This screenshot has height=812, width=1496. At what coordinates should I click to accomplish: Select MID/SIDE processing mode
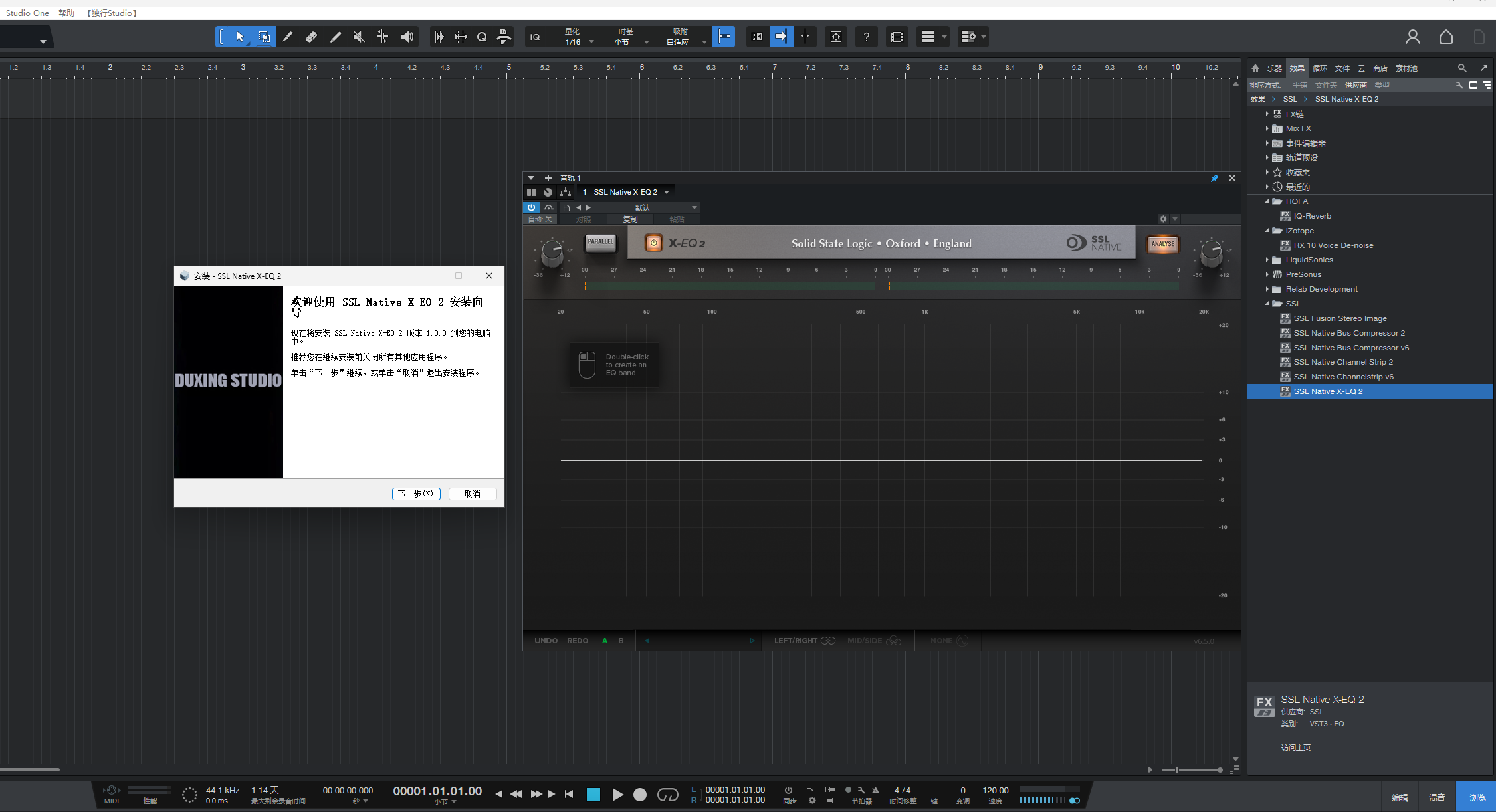click(874, 641)
